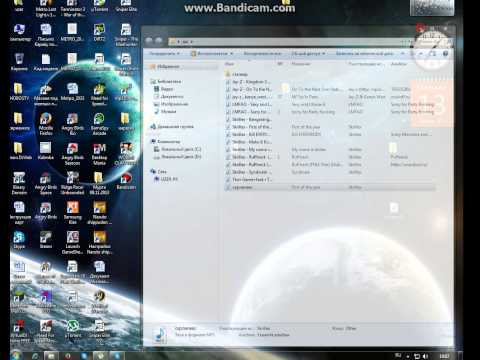Select the Steam desktop shortcut
480x360 pixels.
46,240
